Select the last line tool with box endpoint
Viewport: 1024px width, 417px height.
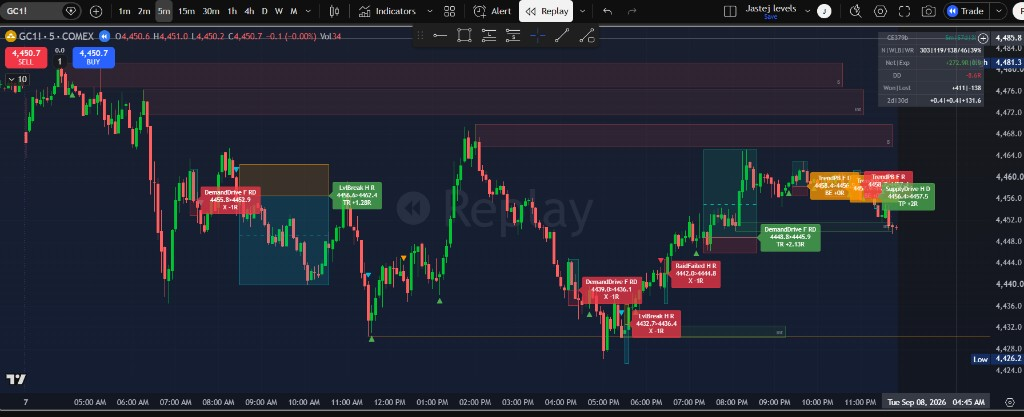[x=586, y=35]
